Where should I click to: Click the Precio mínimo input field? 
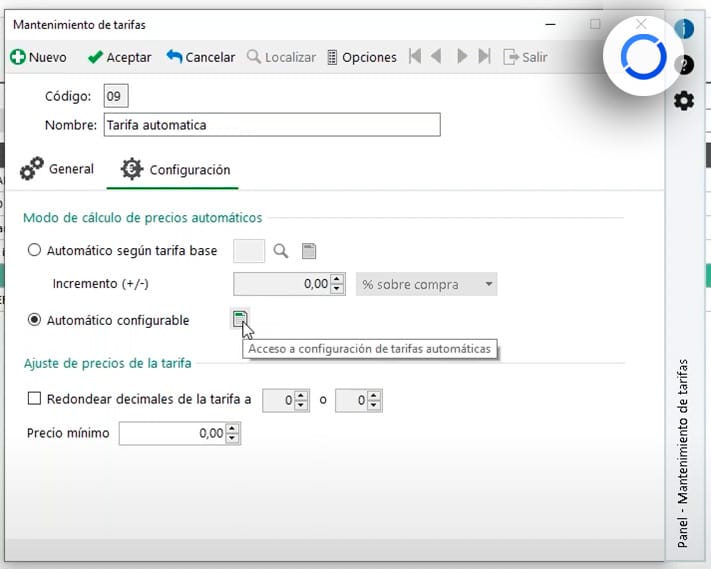173,433
